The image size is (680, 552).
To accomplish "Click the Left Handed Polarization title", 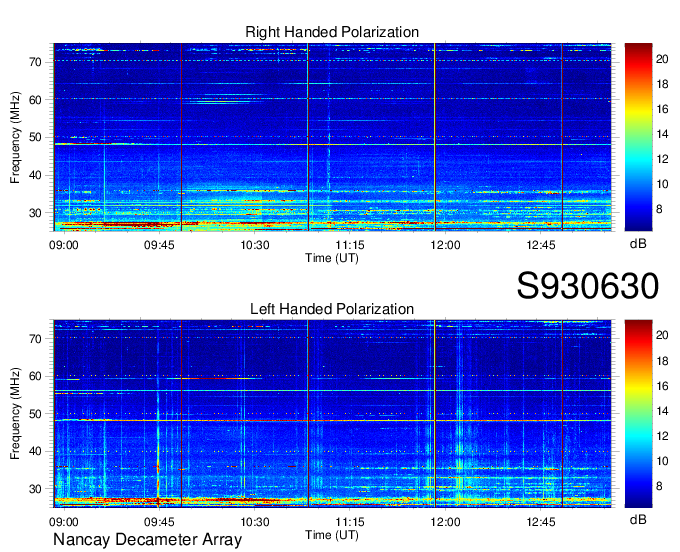I will coord(332,309).
